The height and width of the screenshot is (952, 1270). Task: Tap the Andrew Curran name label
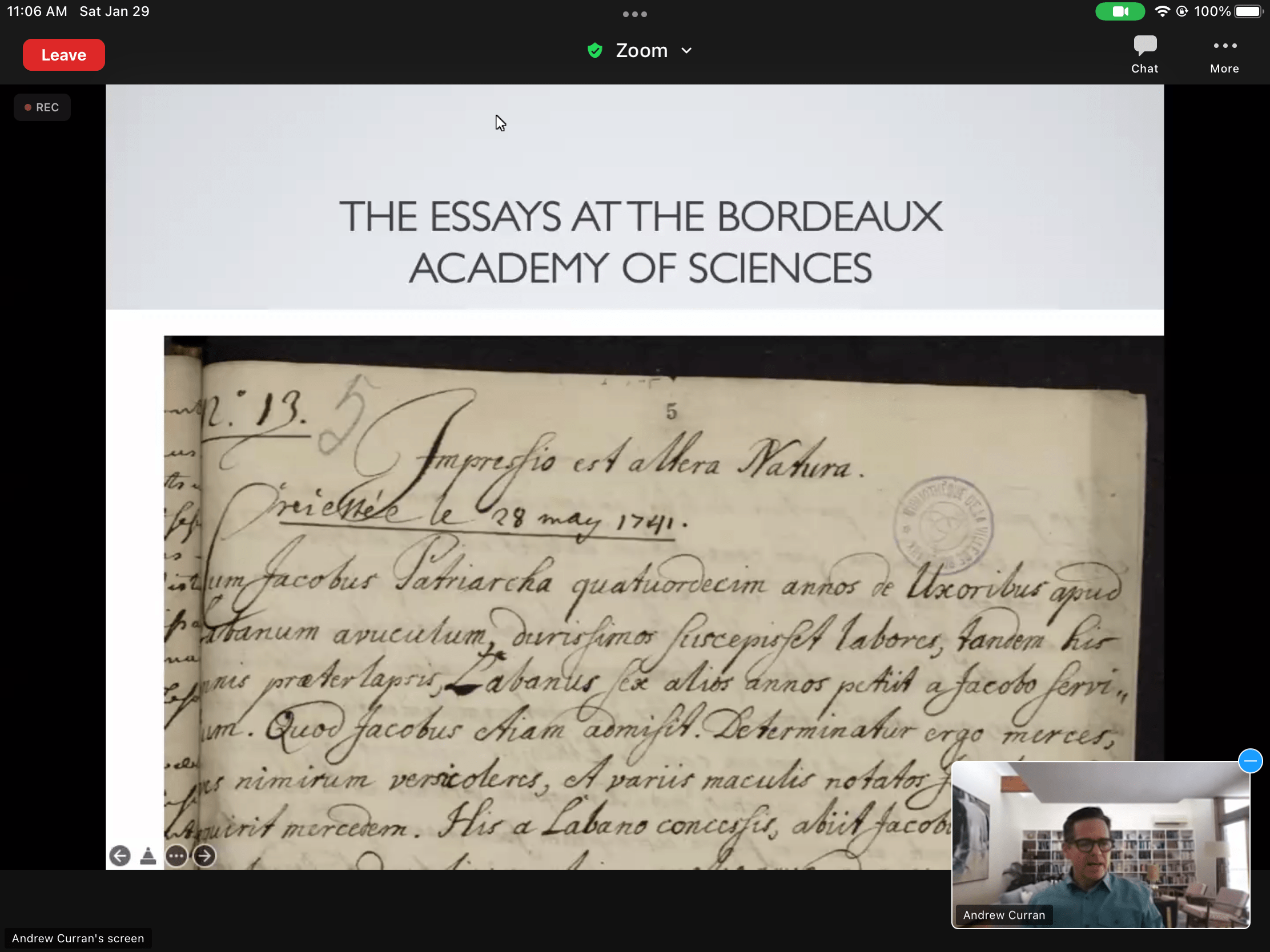1003,915
